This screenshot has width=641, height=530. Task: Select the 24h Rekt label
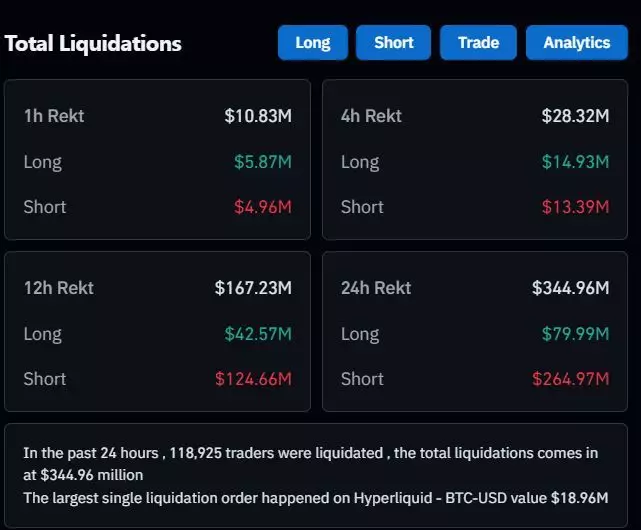[x=376, y=288]
